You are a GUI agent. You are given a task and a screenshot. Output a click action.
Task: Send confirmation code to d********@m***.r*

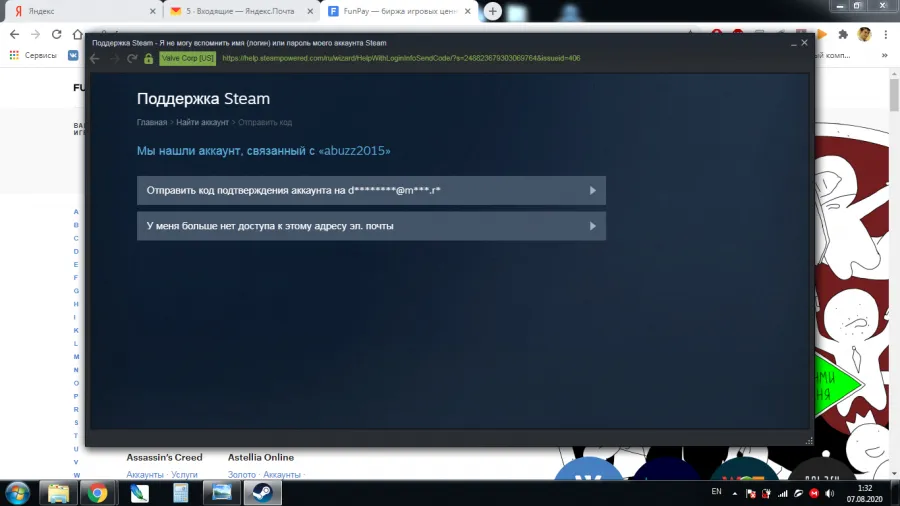371,190
